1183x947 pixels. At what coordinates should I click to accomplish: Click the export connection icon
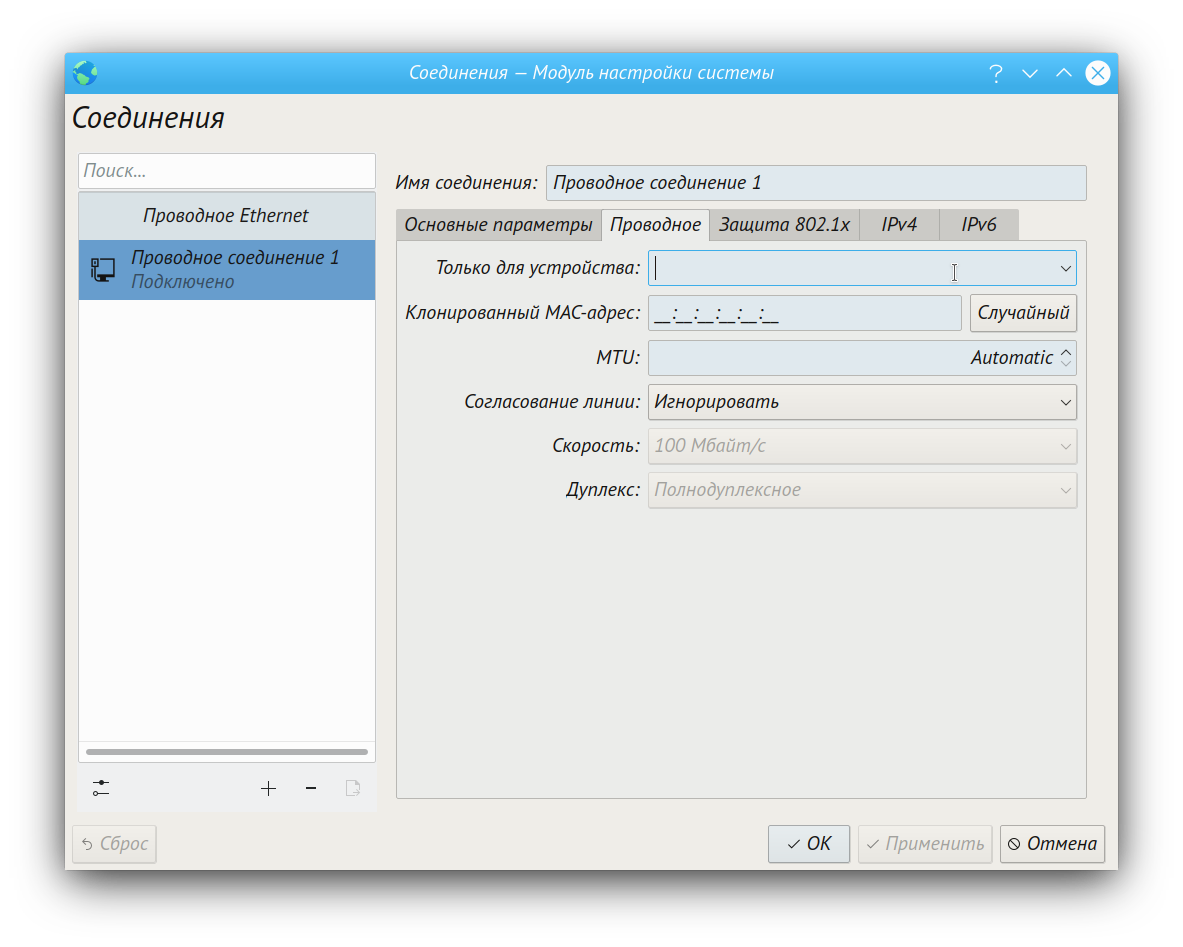tap(353, 789)
